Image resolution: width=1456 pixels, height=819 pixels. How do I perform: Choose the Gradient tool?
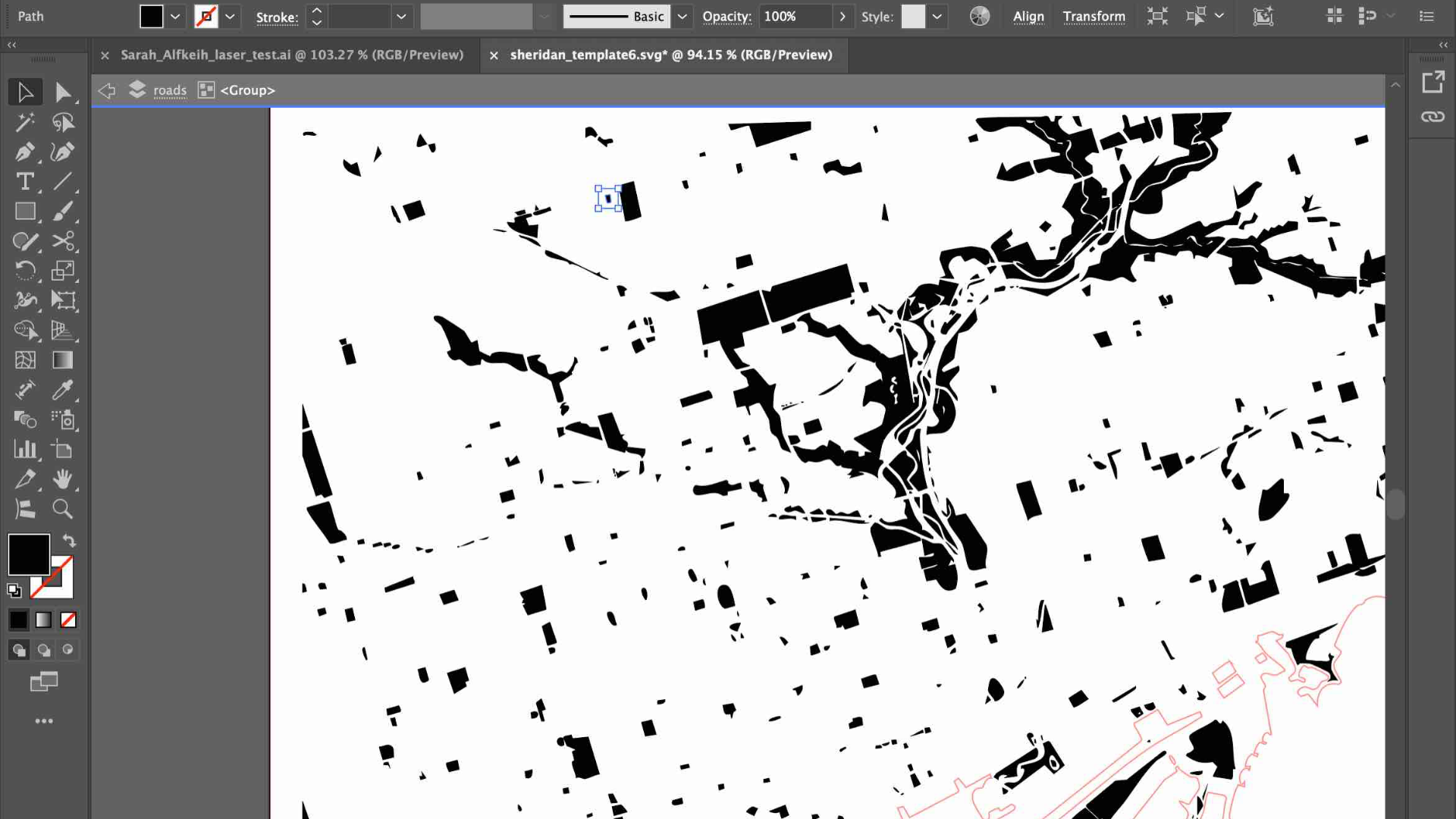[63, 360]
